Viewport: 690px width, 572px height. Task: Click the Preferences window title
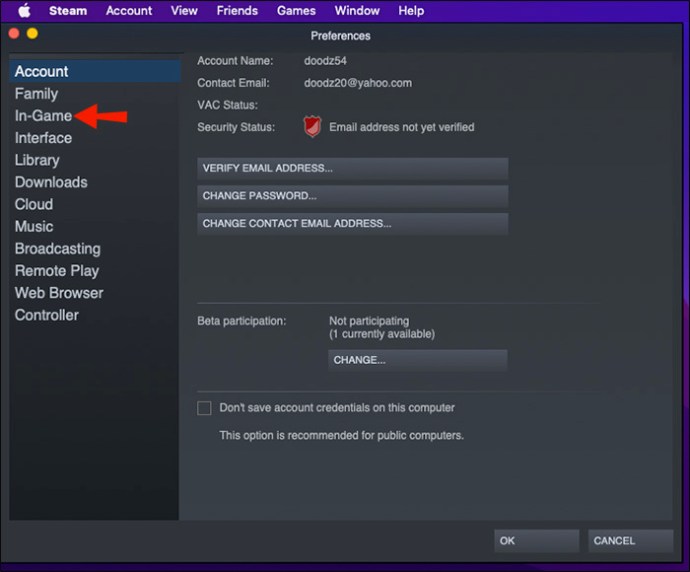pyautogui.click(x=341, y=36)
